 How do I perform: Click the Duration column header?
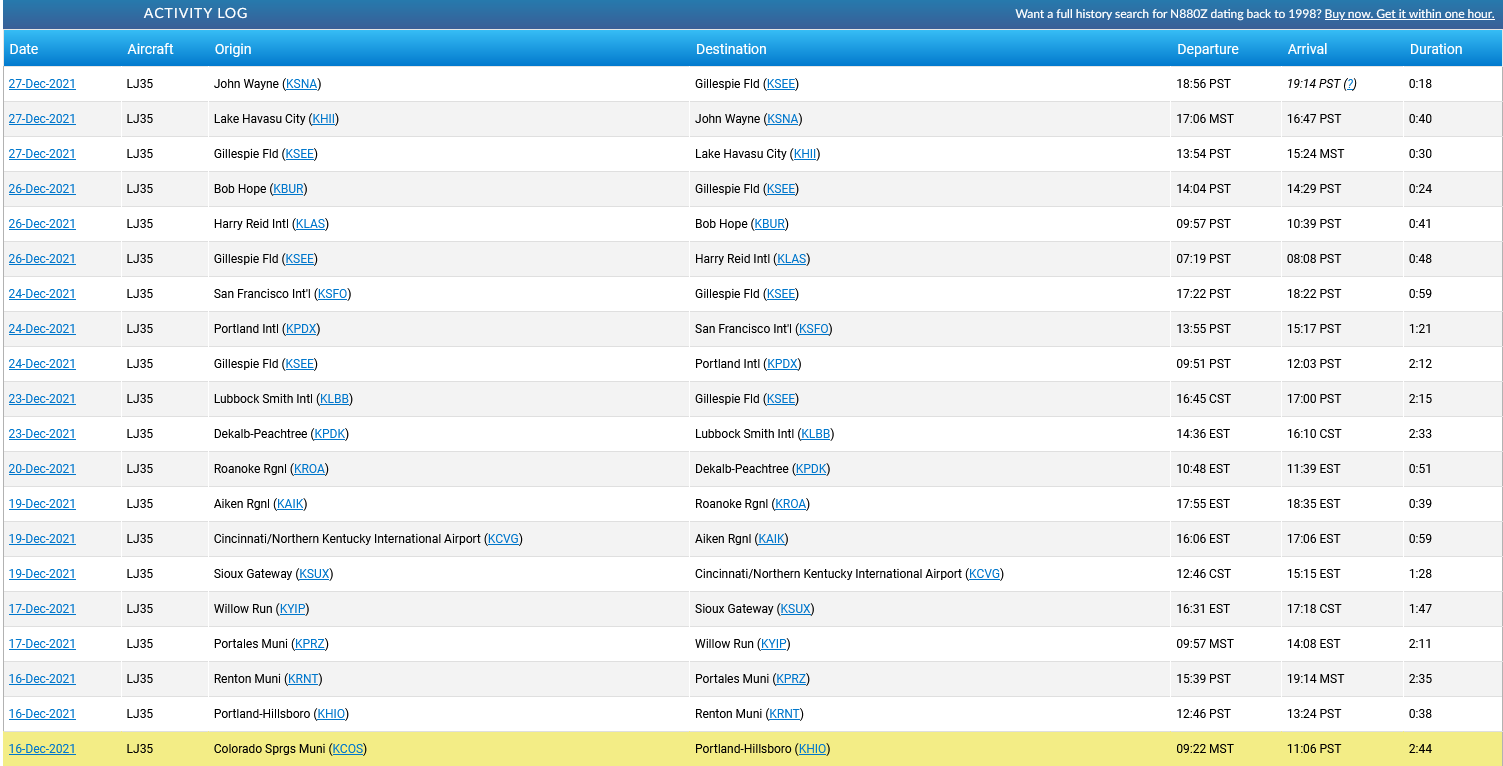pyautogui.click(x=1436, y=49)
